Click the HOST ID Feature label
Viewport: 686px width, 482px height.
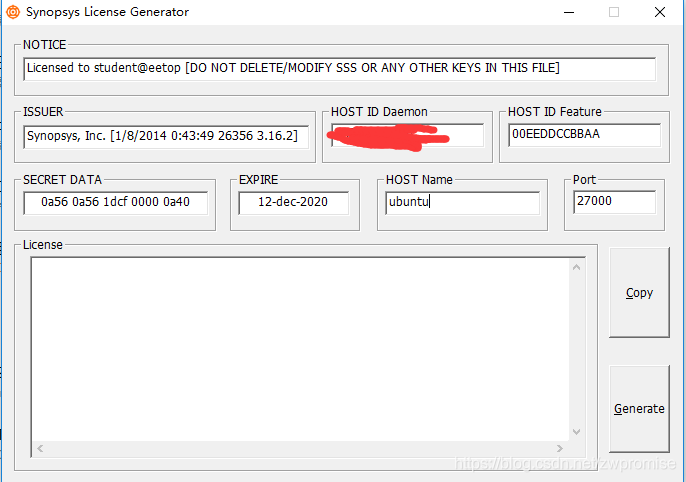click(555, 112)
